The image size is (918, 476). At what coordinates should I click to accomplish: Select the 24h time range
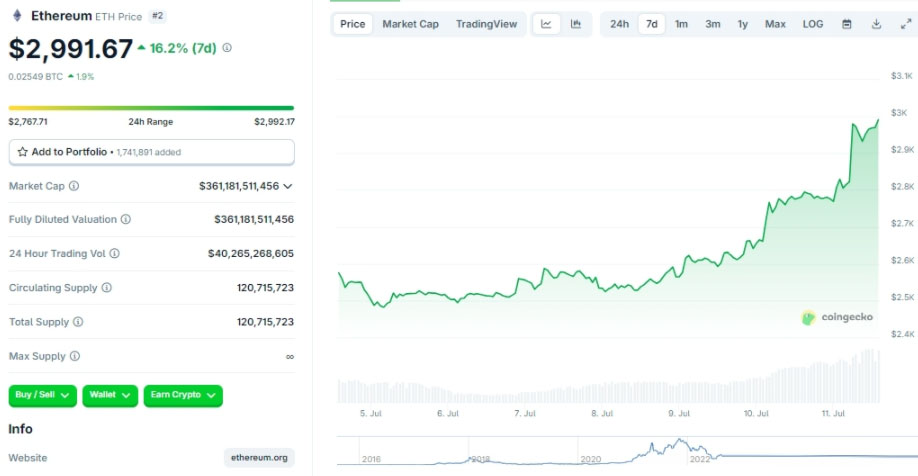[620, 24]
